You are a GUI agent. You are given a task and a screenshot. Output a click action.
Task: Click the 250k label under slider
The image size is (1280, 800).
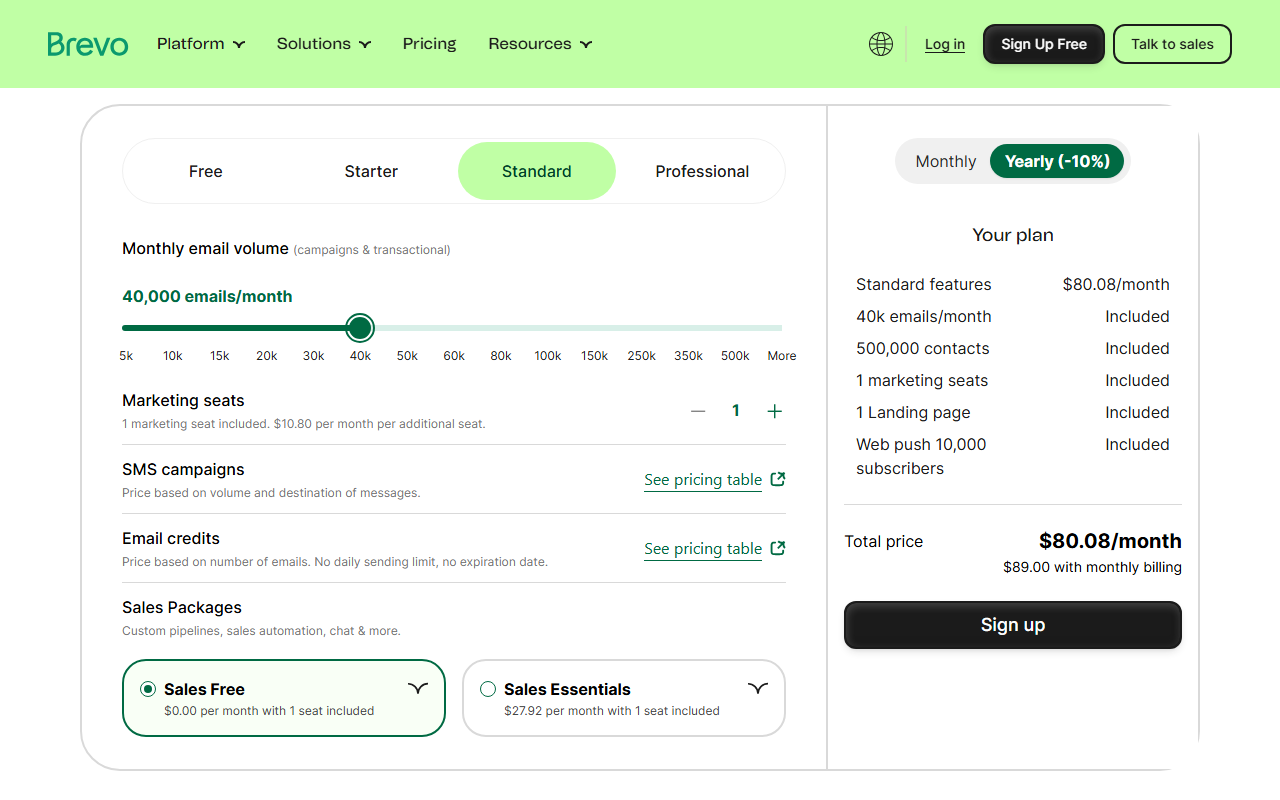[x=641, y=356]
